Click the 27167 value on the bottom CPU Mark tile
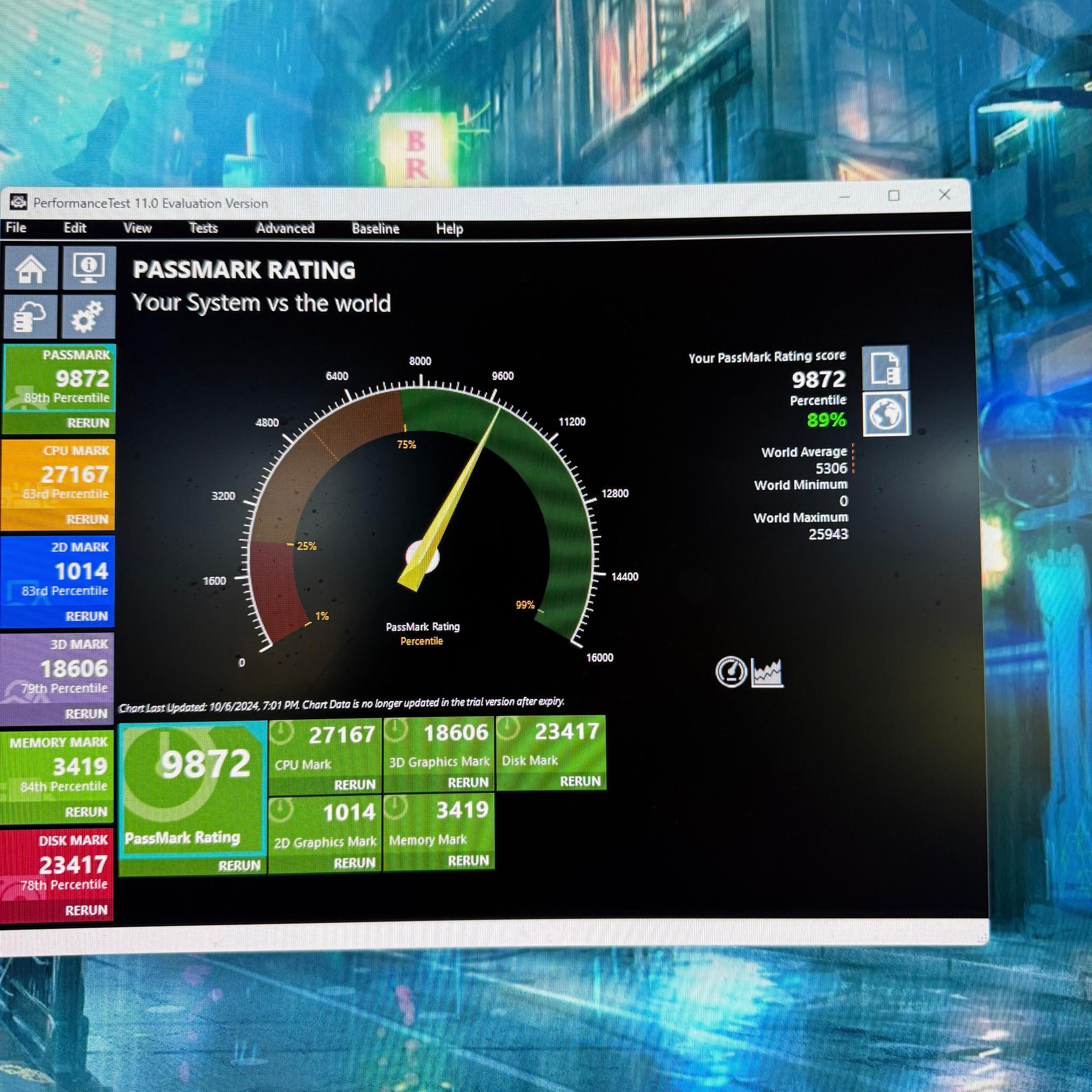The image size is (1092, 1092). [342, 735]
